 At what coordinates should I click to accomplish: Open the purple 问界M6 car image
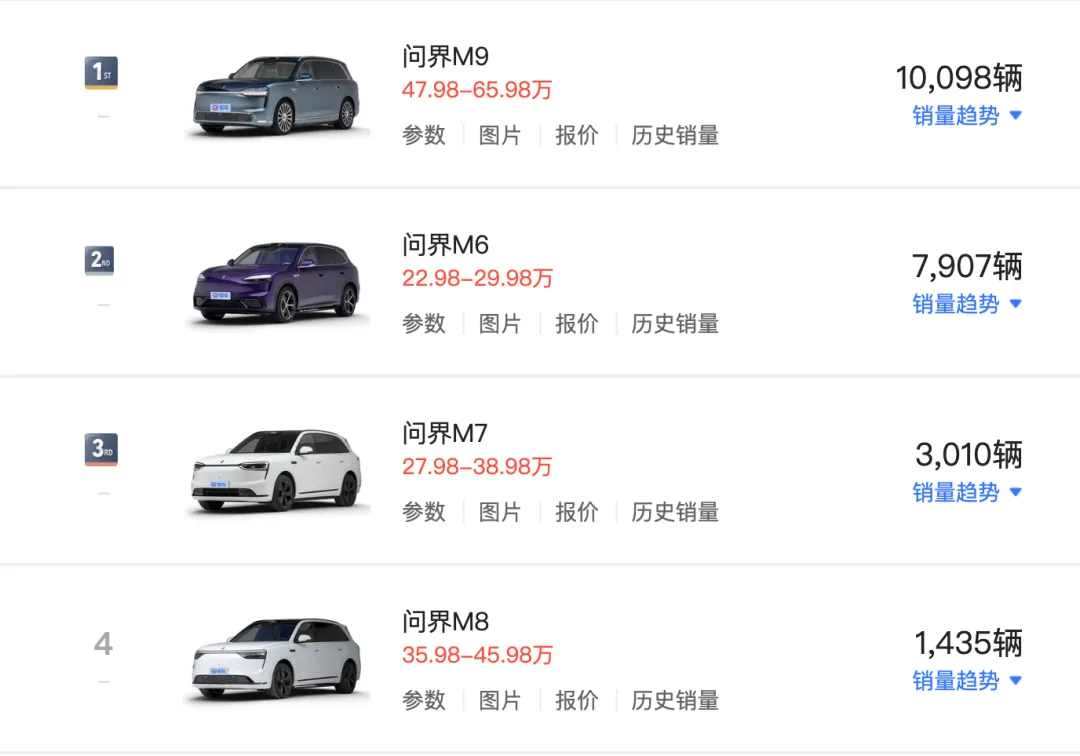point(277,283)
